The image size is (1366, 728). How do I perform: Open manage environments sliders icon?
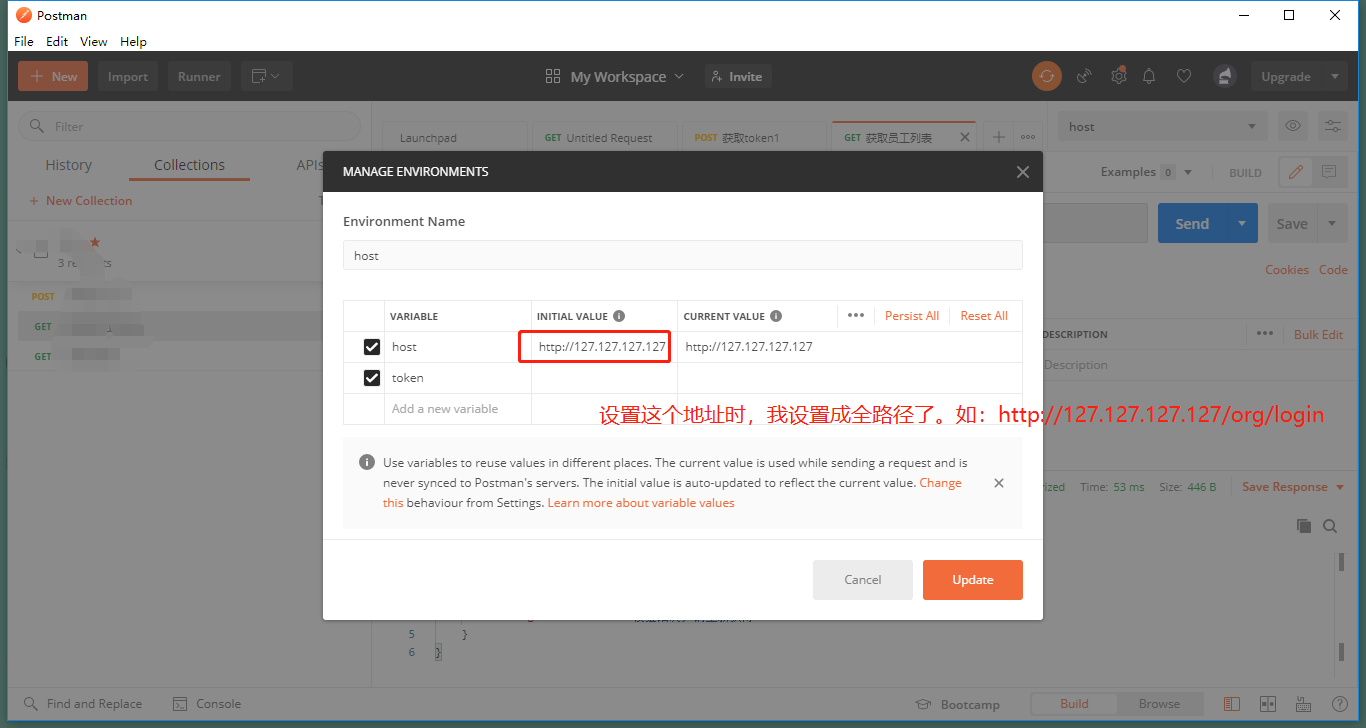click(x=1333, y=126)
